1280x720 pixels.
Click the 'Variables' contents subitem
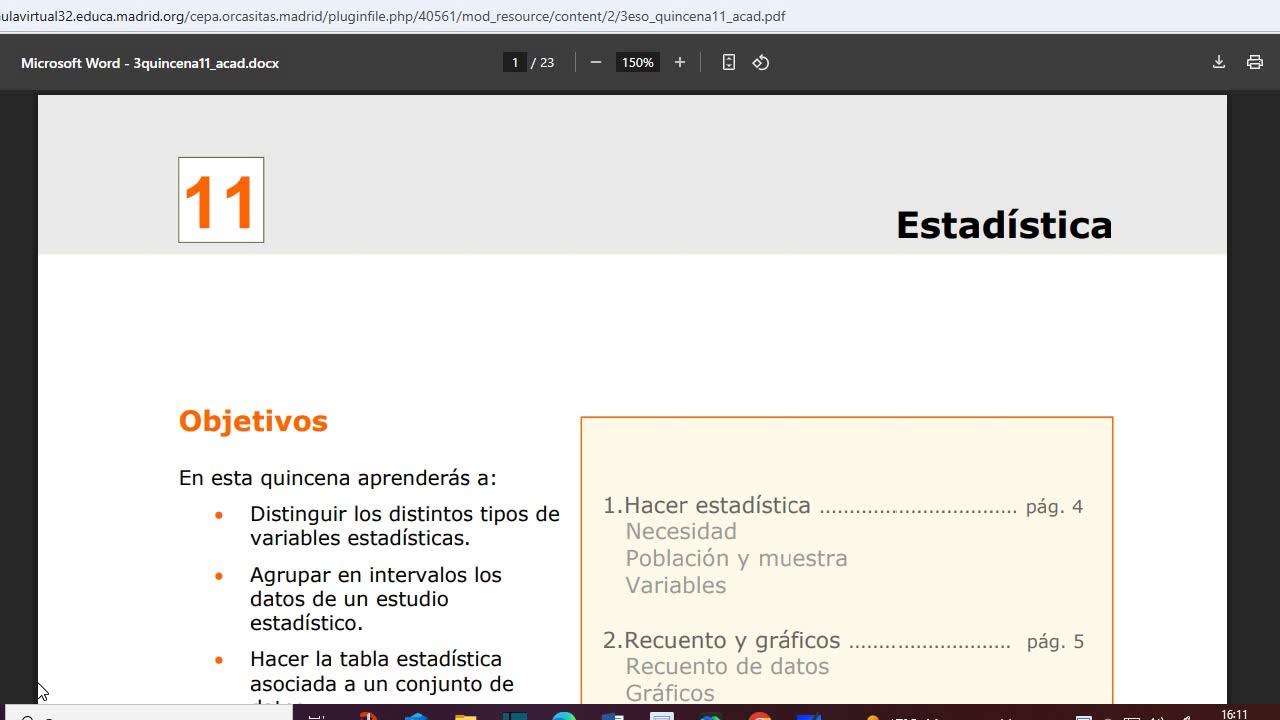[676, 585]
